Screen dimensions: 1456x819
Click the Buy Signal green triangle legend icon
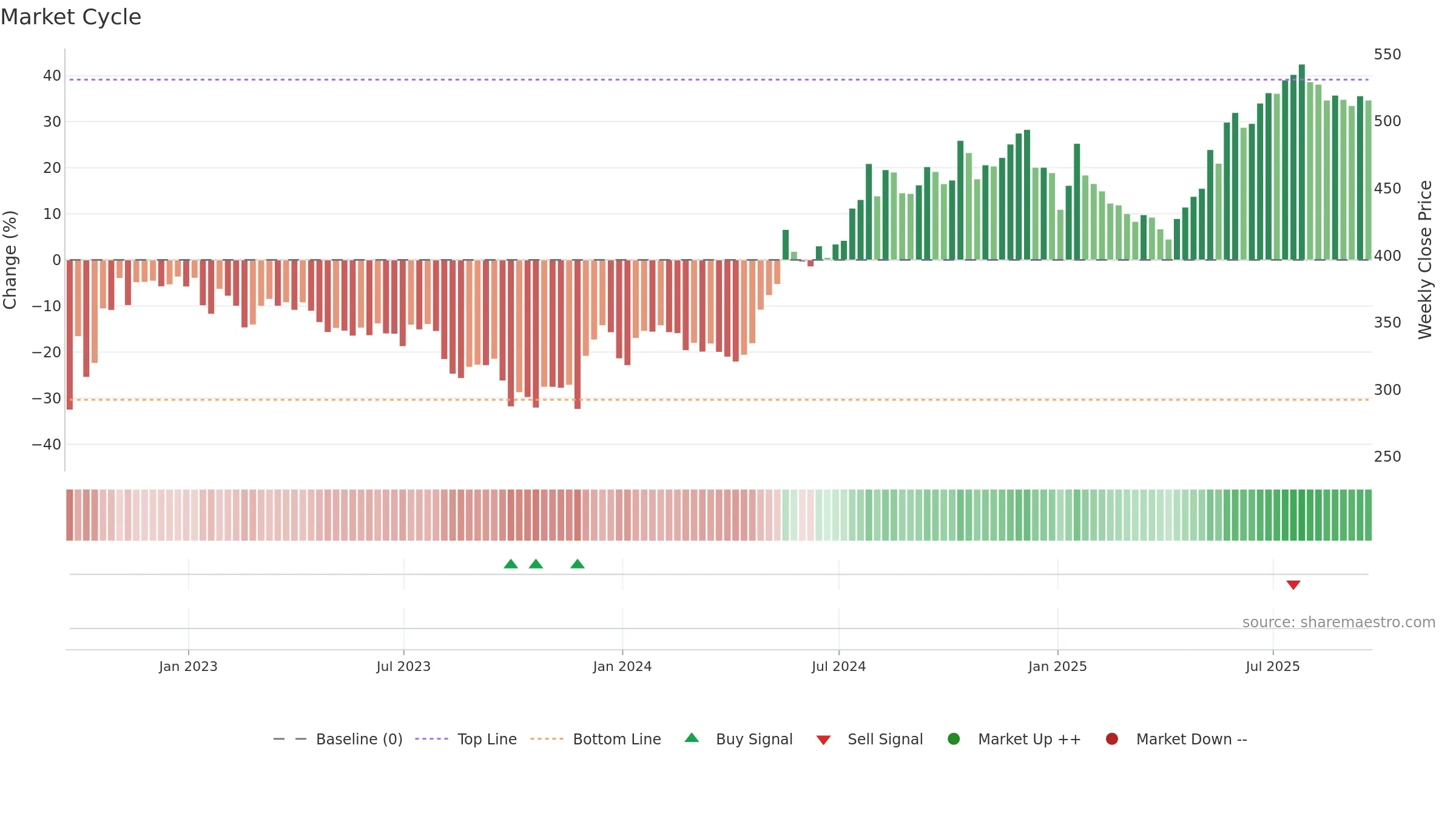[692, 738]
